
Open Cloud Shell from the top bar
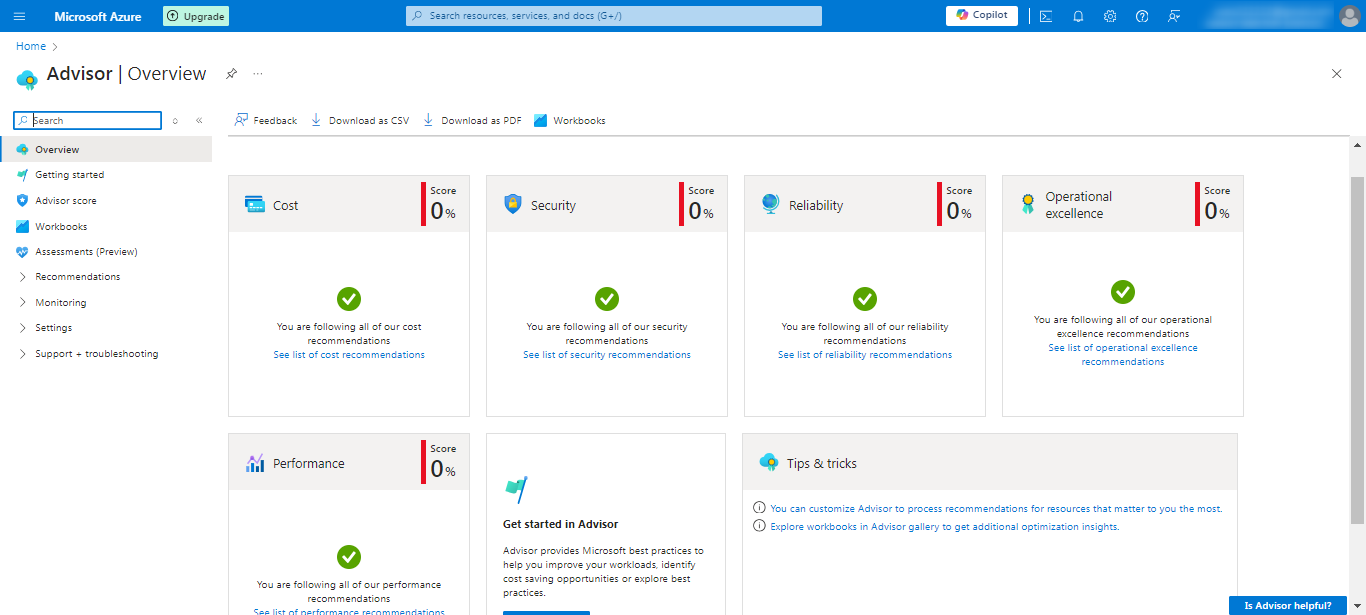click(1045, 16)
